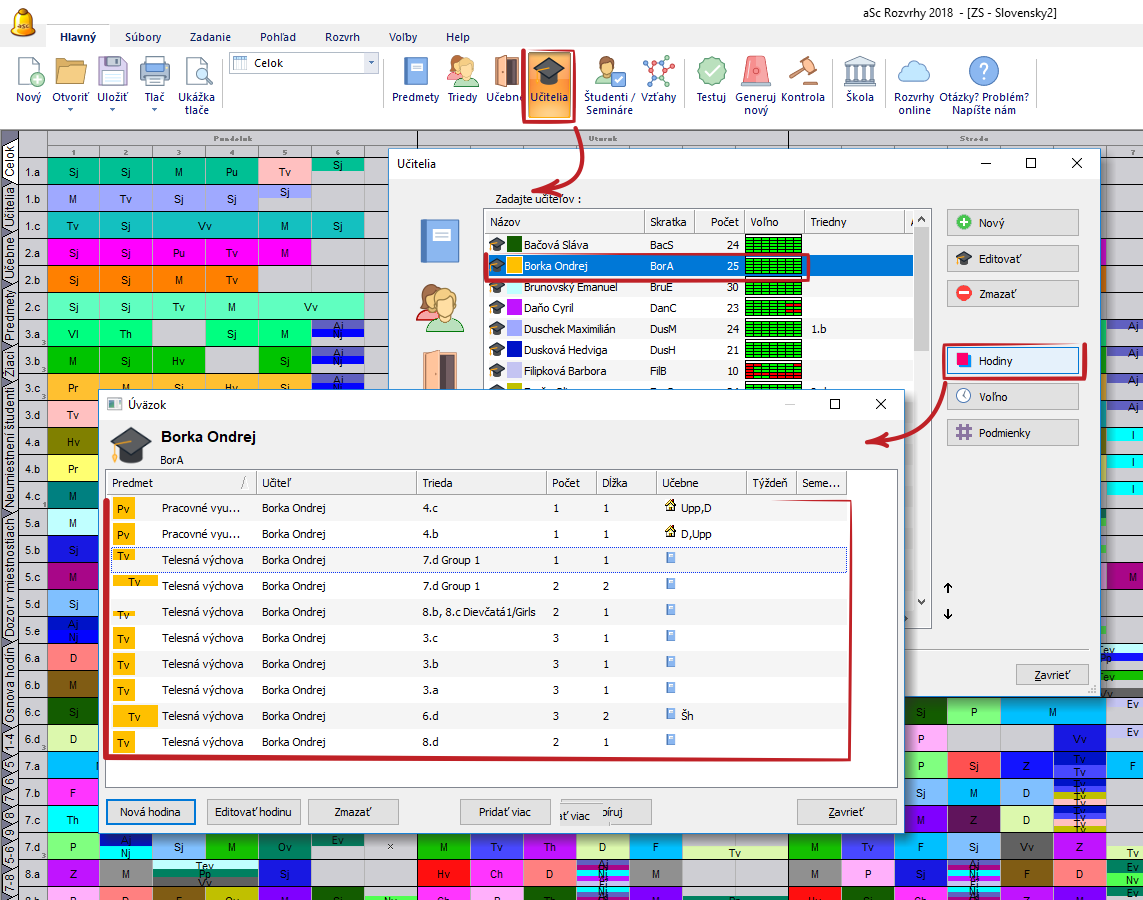Expand the Otvoriť dropdown arrow

point(71,110)
